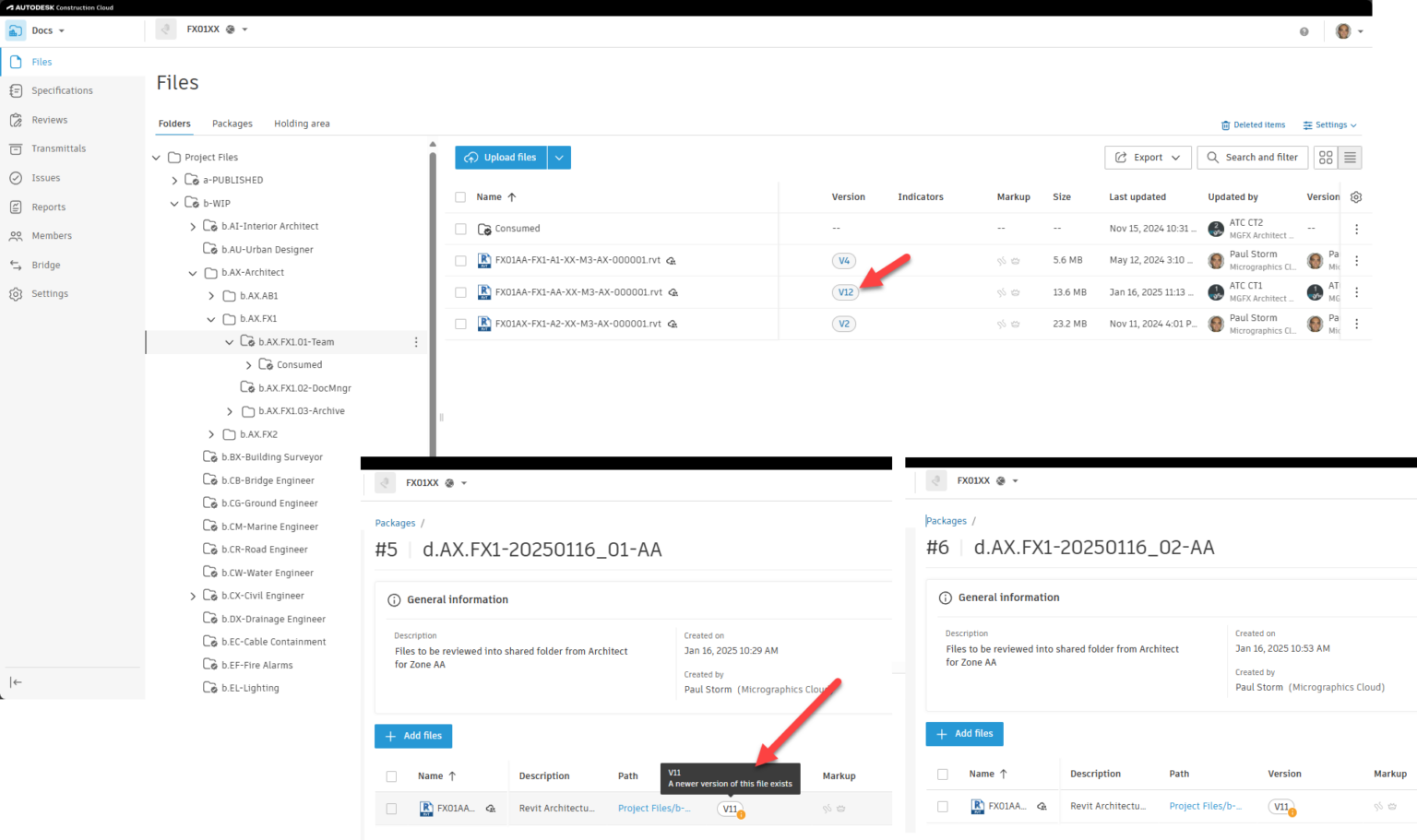Switch to list view layout

1350,158
